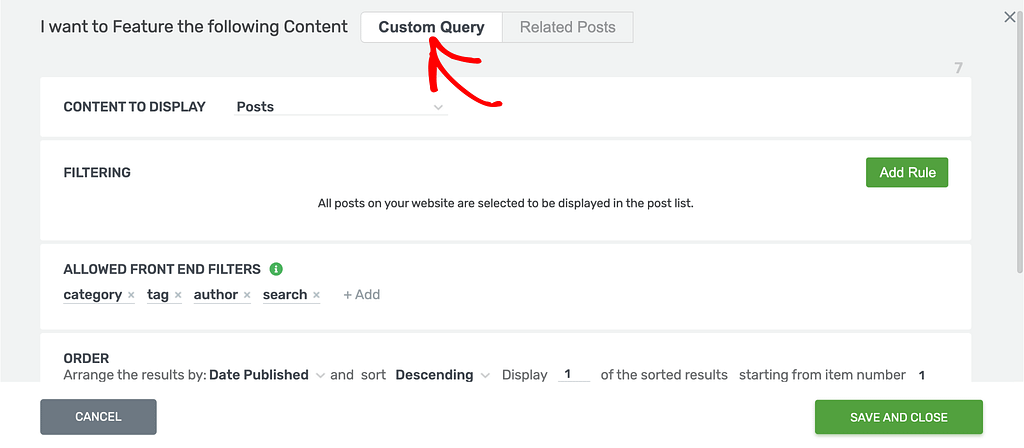Open the Content to Display dropdown
Screen dimensions: 1024x448
[x=340, y=106]
